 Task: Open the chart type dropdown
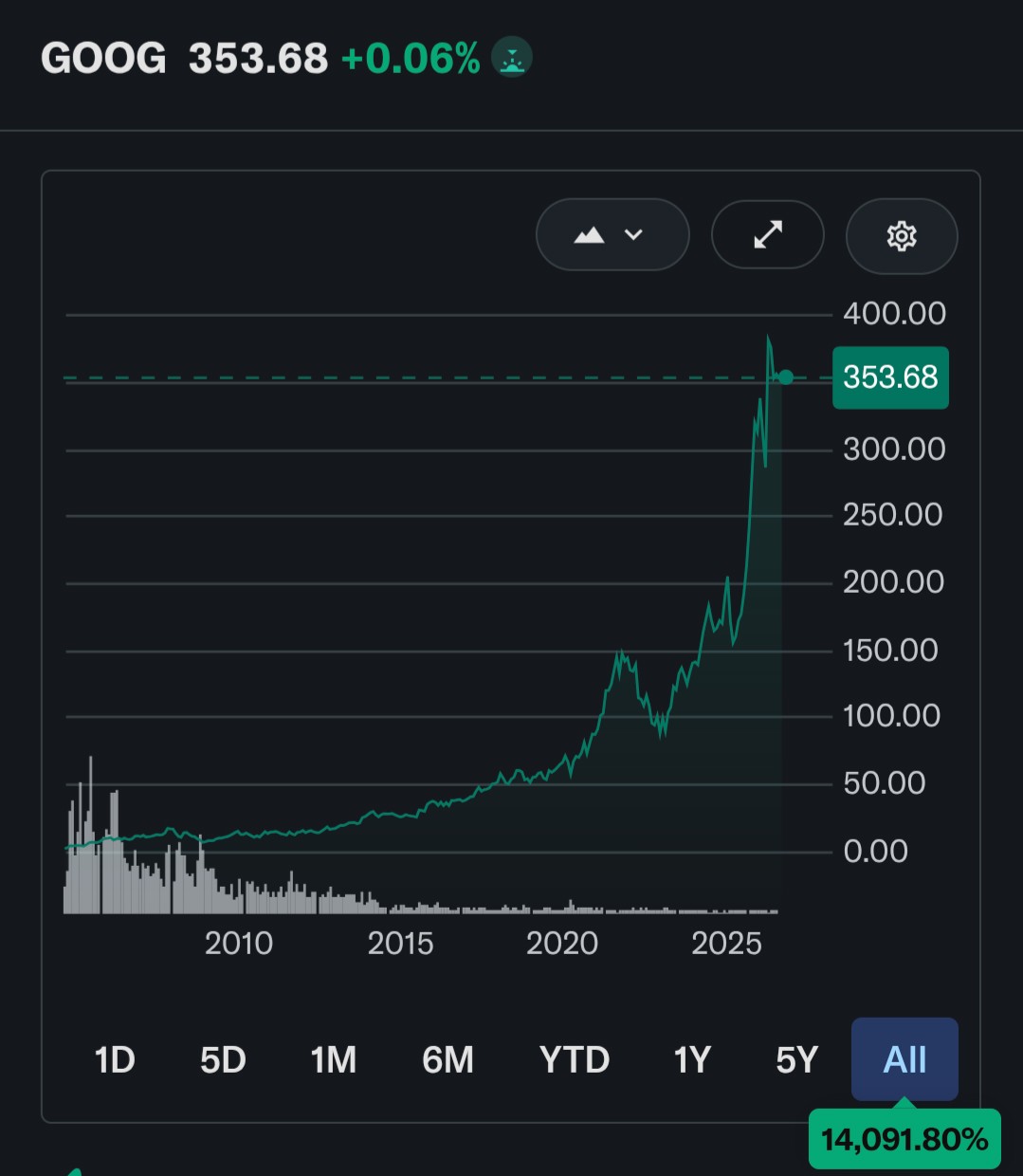click(612, 234)
